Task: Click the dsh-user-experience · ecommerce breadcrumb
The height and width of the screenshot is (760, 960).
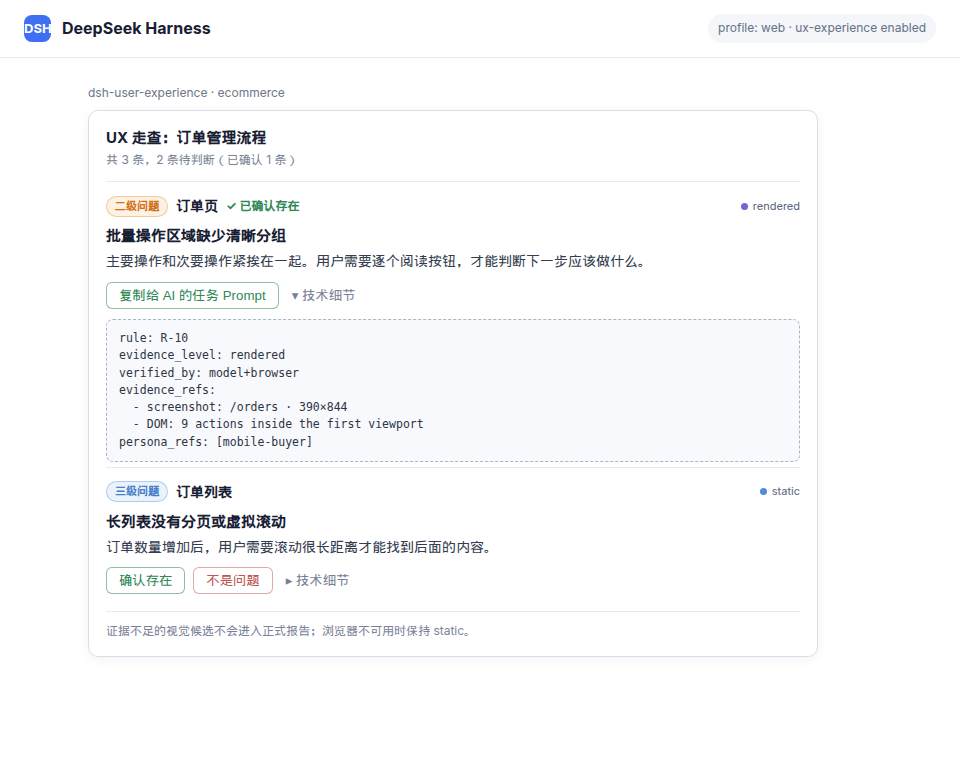Action: click(x=186, y=92)
